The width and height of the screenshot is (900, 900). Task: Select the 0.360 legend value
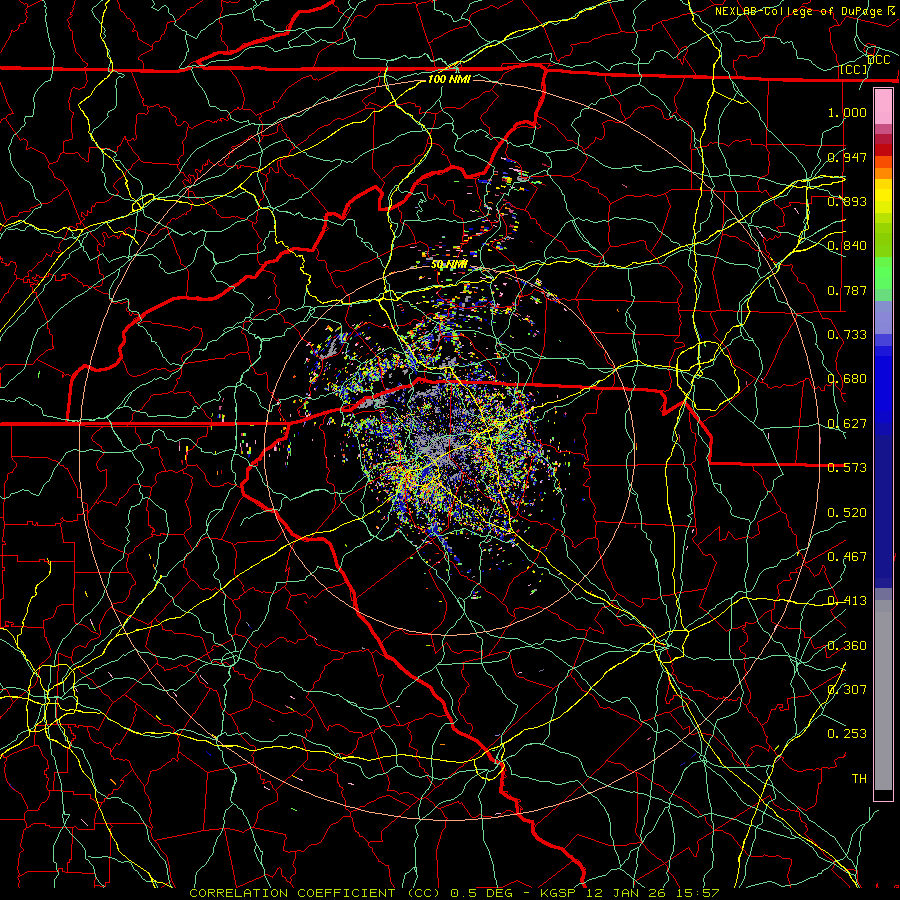tap(847, 646)
